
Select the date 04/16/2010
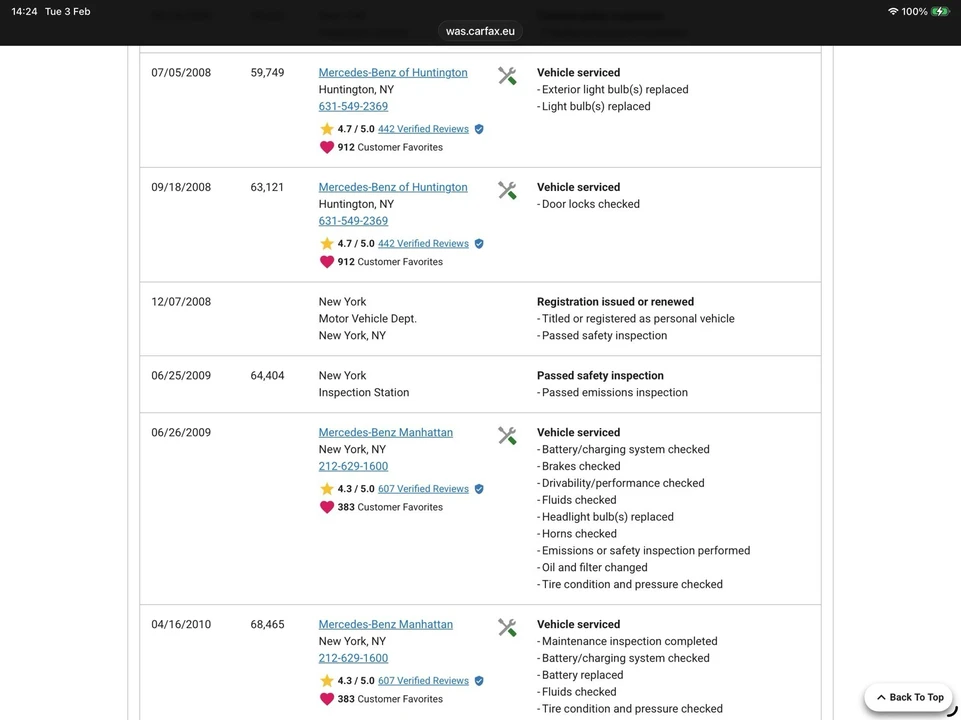[x=181, y=624]
